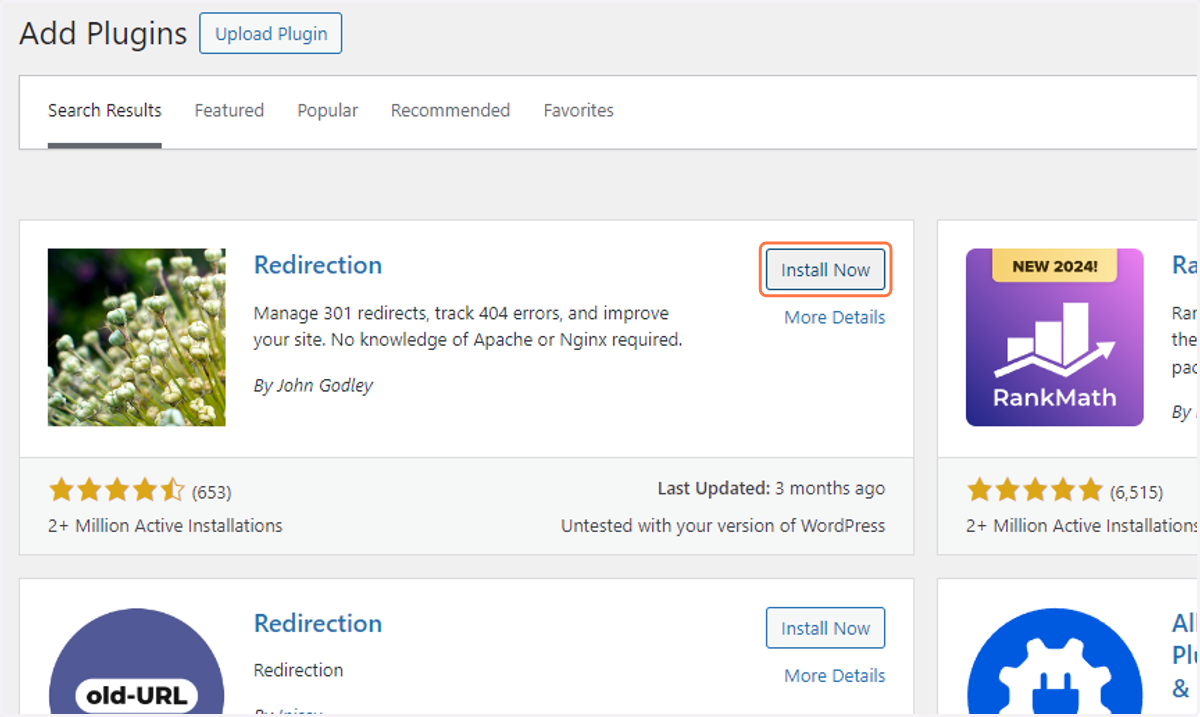Click the blue gear plug plugin icon
This screenshot has height=717, width=1200.
click(x=1054, y=661)
